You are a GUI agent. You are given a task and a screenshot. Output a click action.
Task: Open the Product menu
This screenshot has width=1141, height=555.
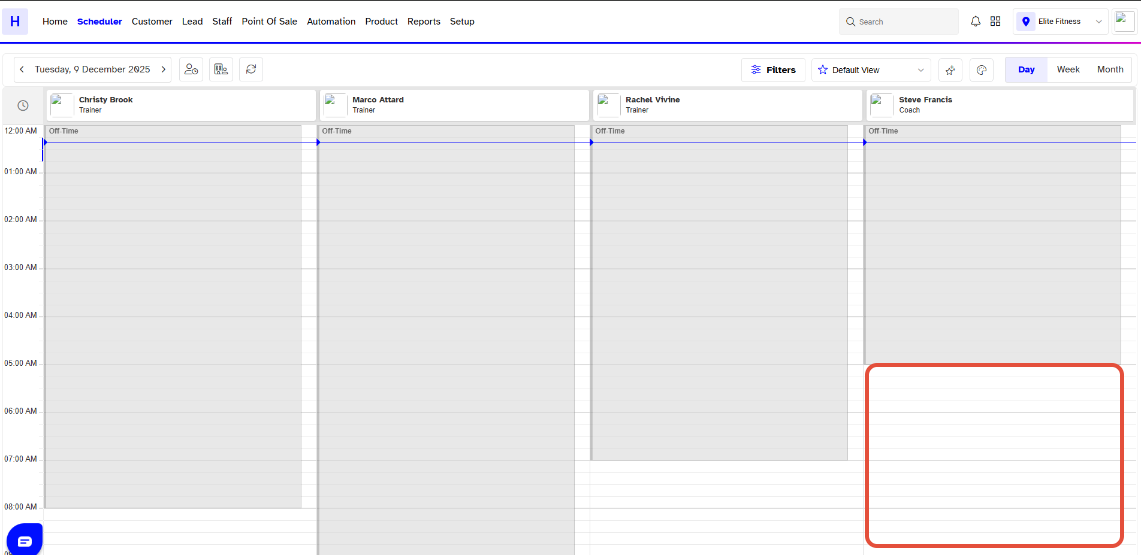click(381, 22)
